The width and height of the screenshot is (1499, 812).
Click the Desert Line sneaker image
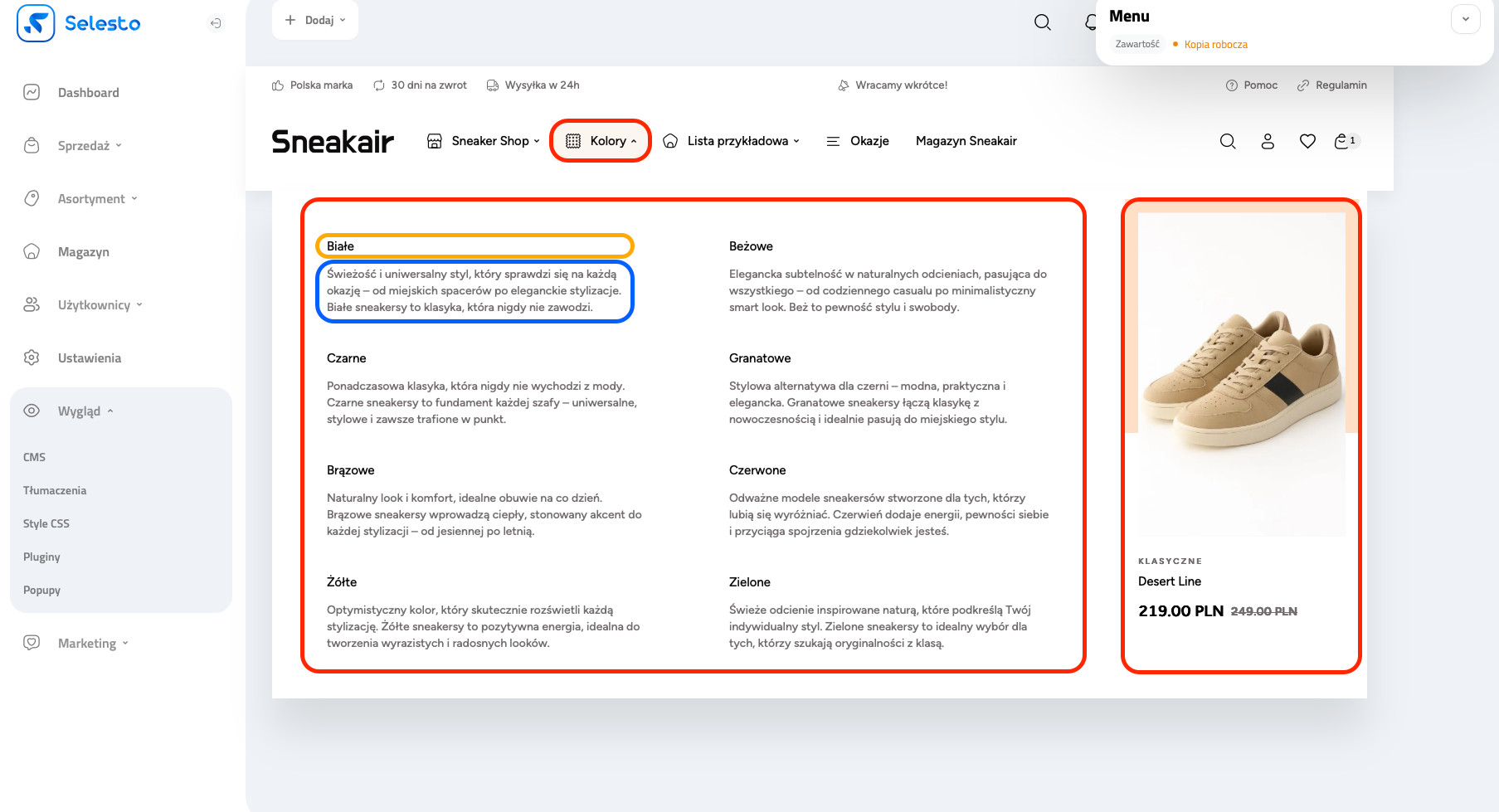(1240, 373)
